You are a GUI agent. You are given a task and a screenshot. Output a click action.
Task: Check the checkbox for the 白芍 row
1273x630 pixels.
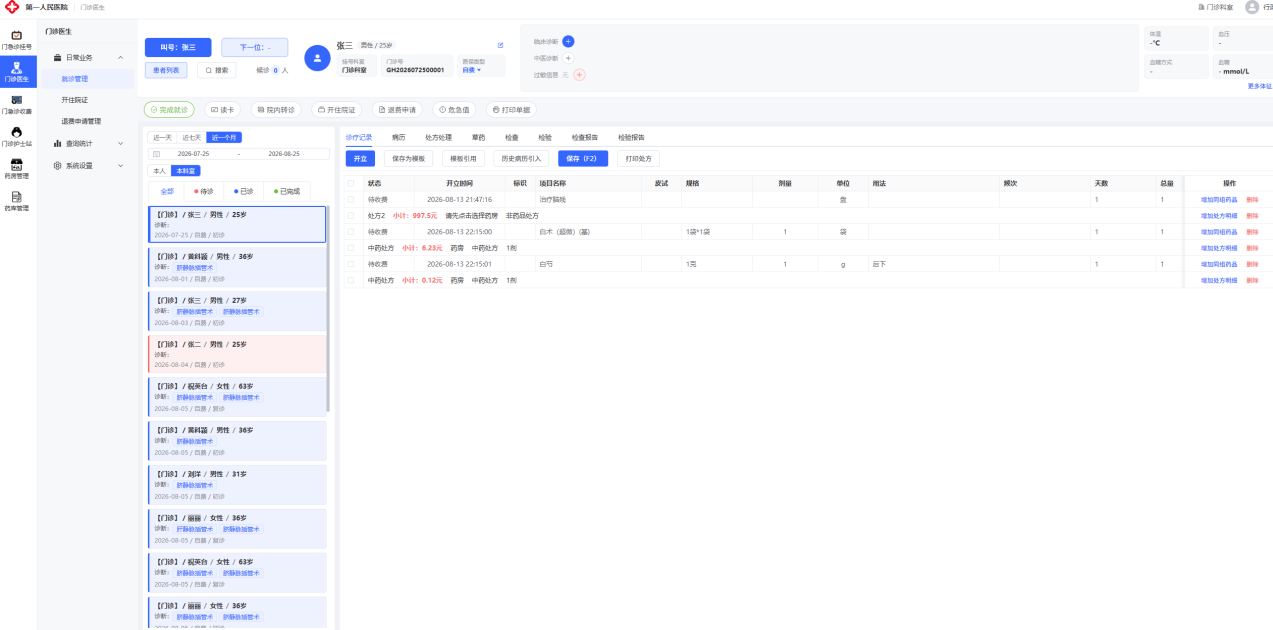pos(350,264)
